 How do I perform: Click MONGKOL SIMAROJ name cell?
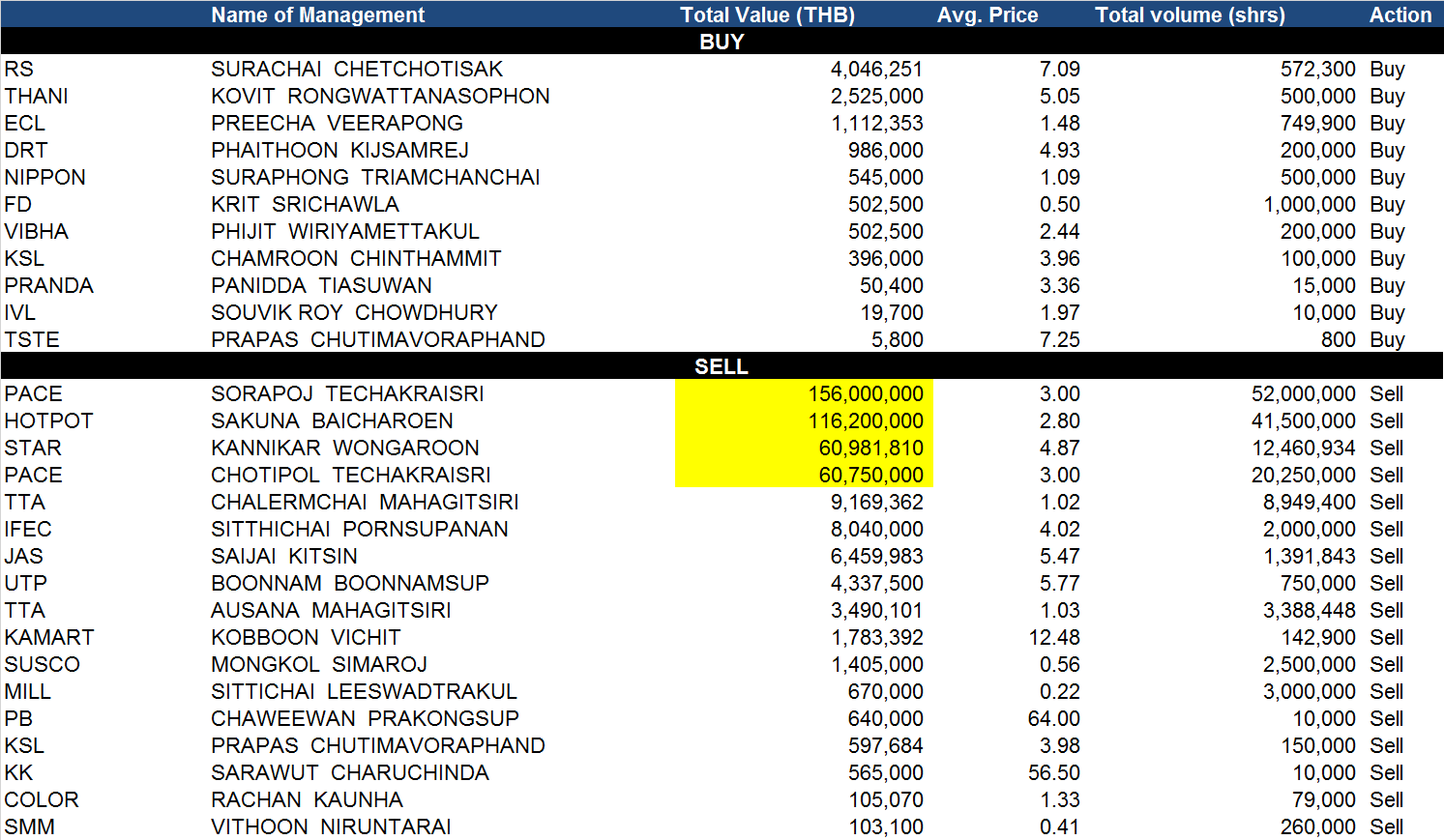[x=319, y=664]
